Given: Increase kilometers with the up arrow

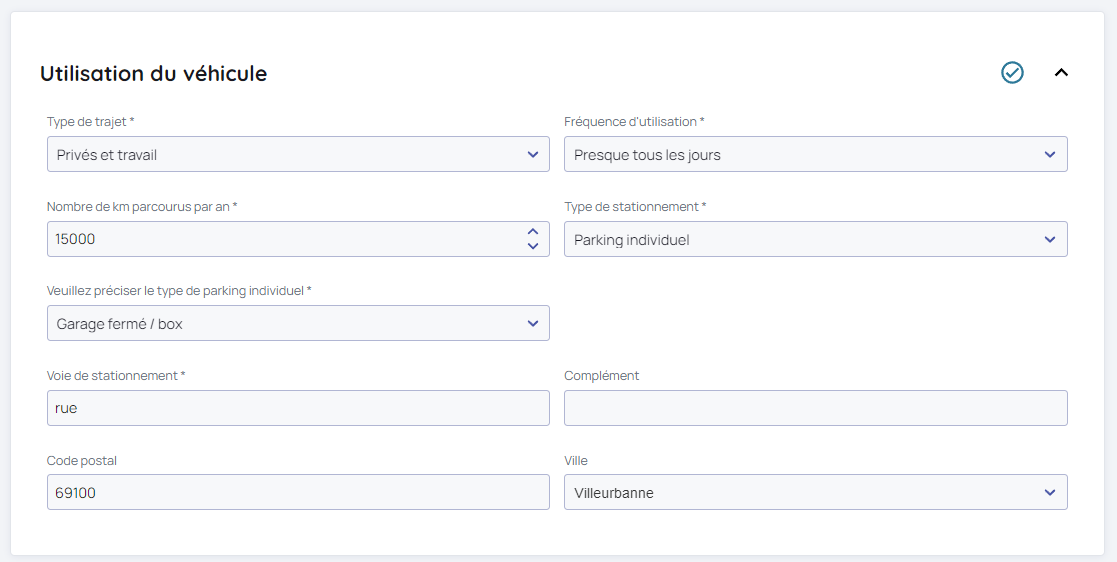Looking at the screenshot, I should 532,232.
